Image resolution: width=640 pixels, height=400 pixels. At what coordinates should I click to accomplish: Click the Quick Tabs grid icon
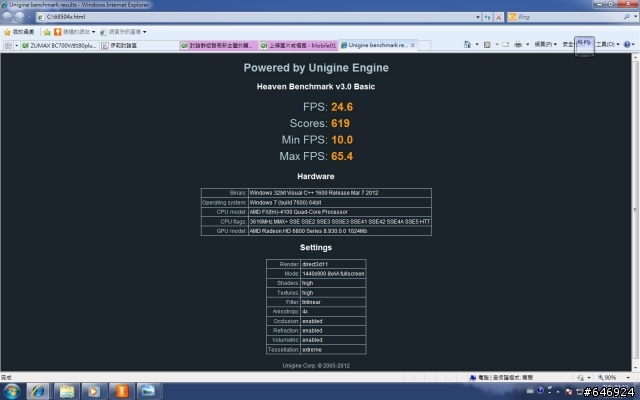pos(8,45)
